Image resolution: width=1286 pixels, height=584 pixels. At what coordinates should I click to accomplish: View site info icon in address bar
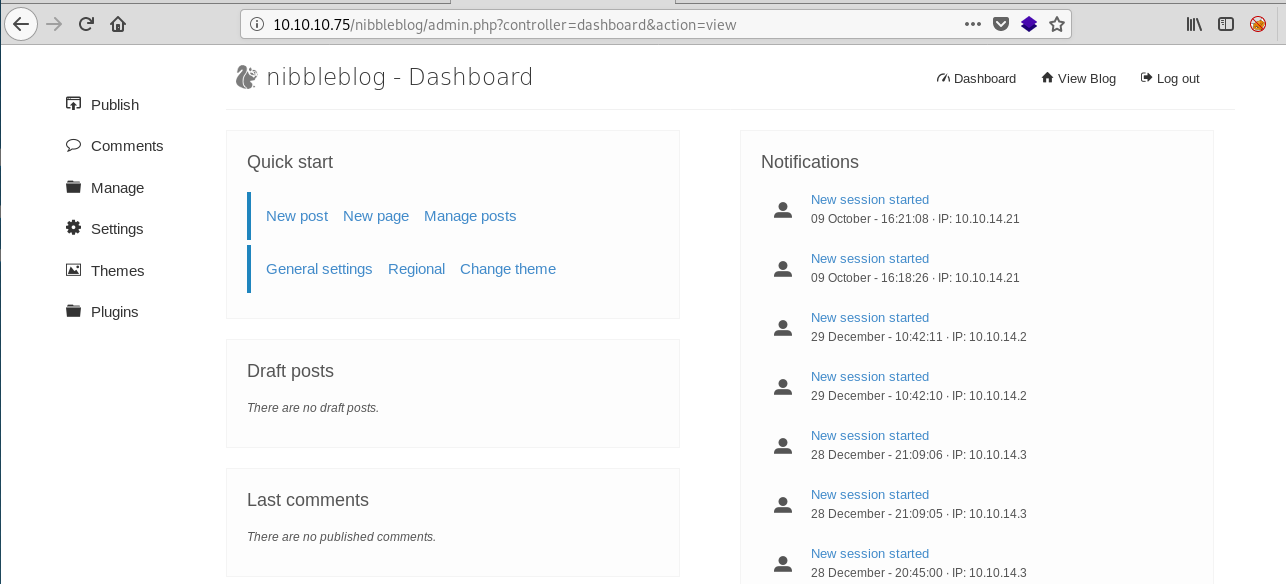[x=256, y=24]
